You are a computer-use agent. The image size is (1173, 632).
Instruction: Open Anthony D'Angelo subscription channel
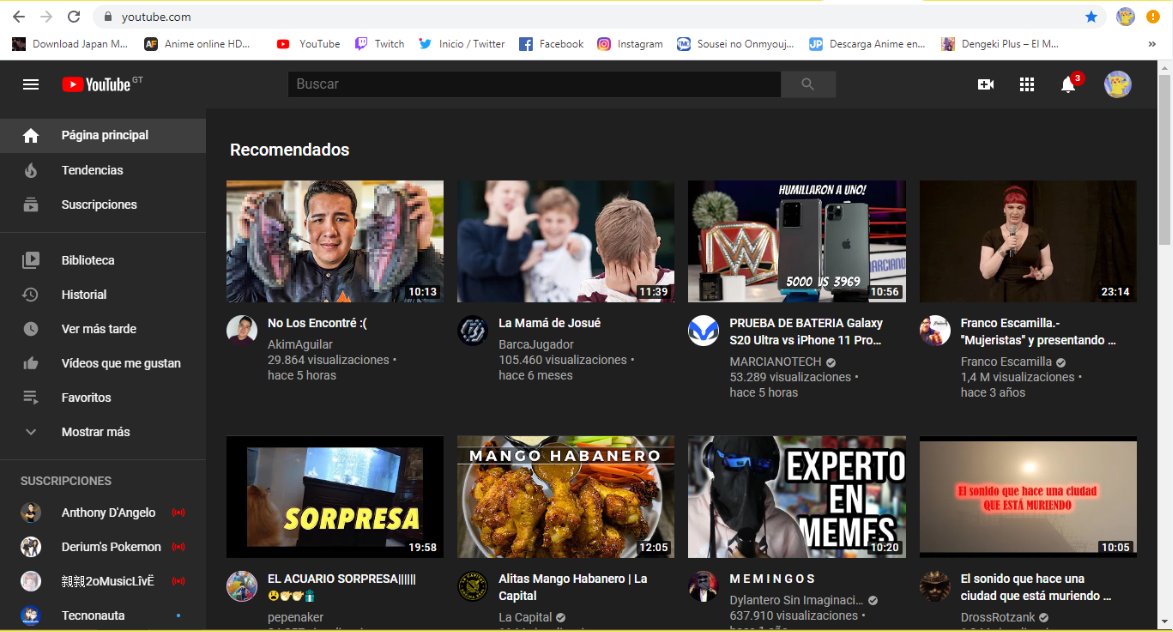[102, 512]
